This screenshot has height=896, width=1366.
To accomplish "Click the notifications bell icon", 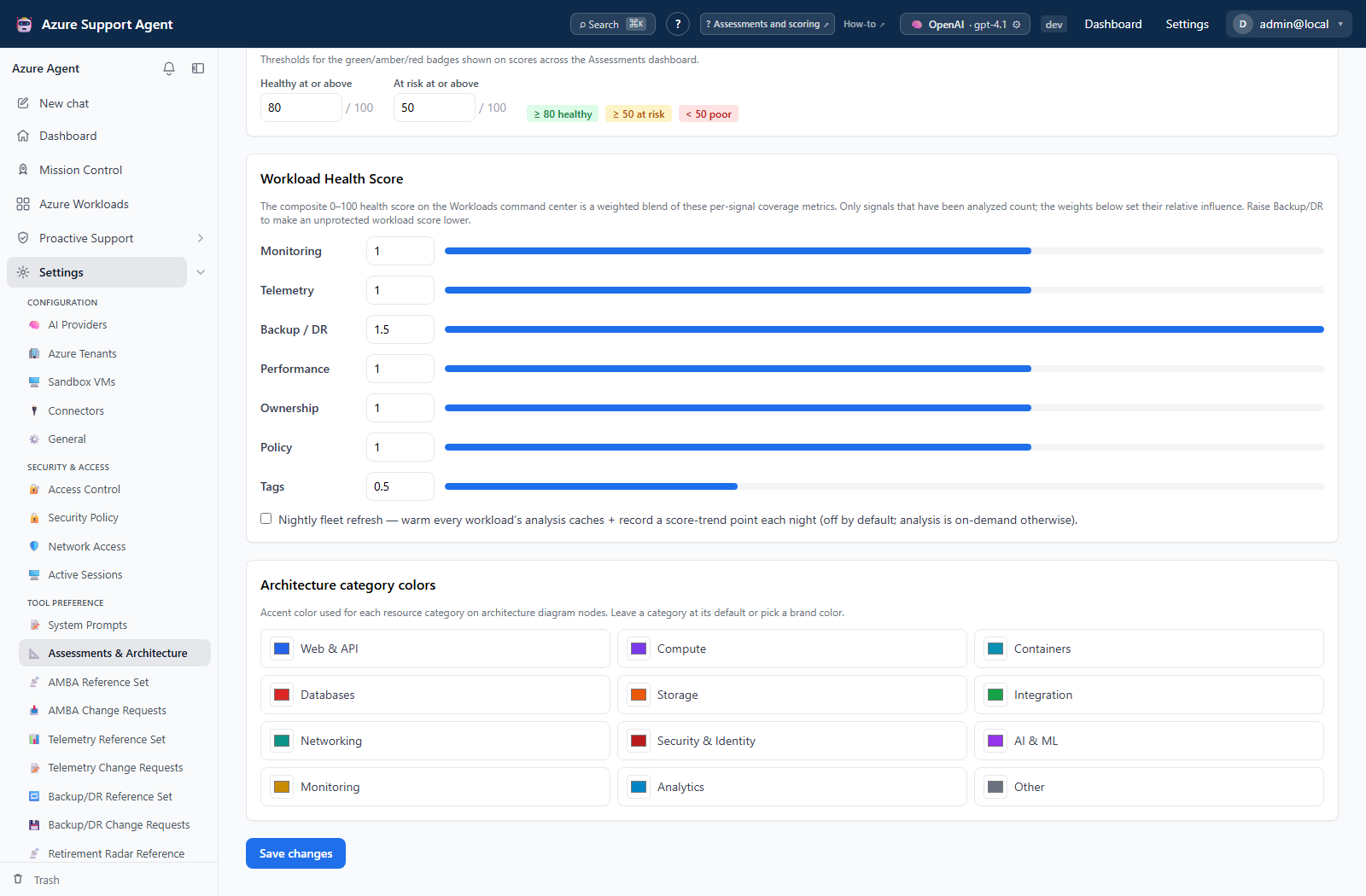I will point(169,68).
